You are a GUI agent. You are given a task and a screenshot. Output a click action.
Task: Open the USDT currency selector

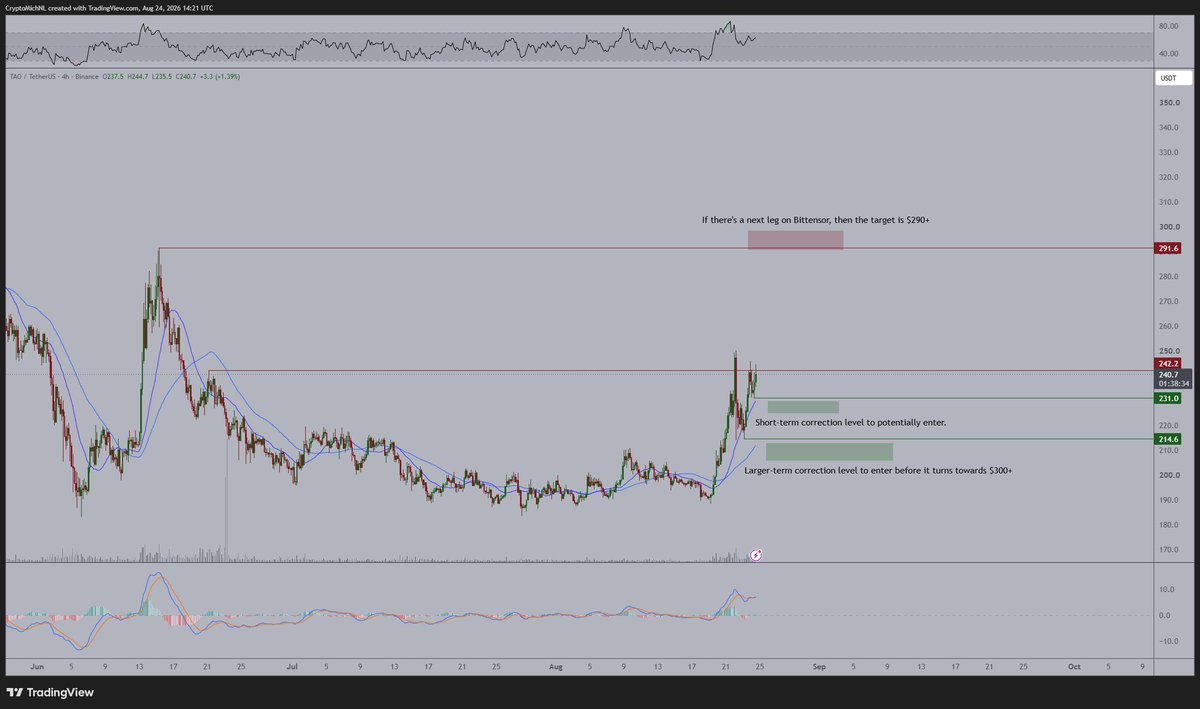pyautogui.click(x=1168, y=78)
